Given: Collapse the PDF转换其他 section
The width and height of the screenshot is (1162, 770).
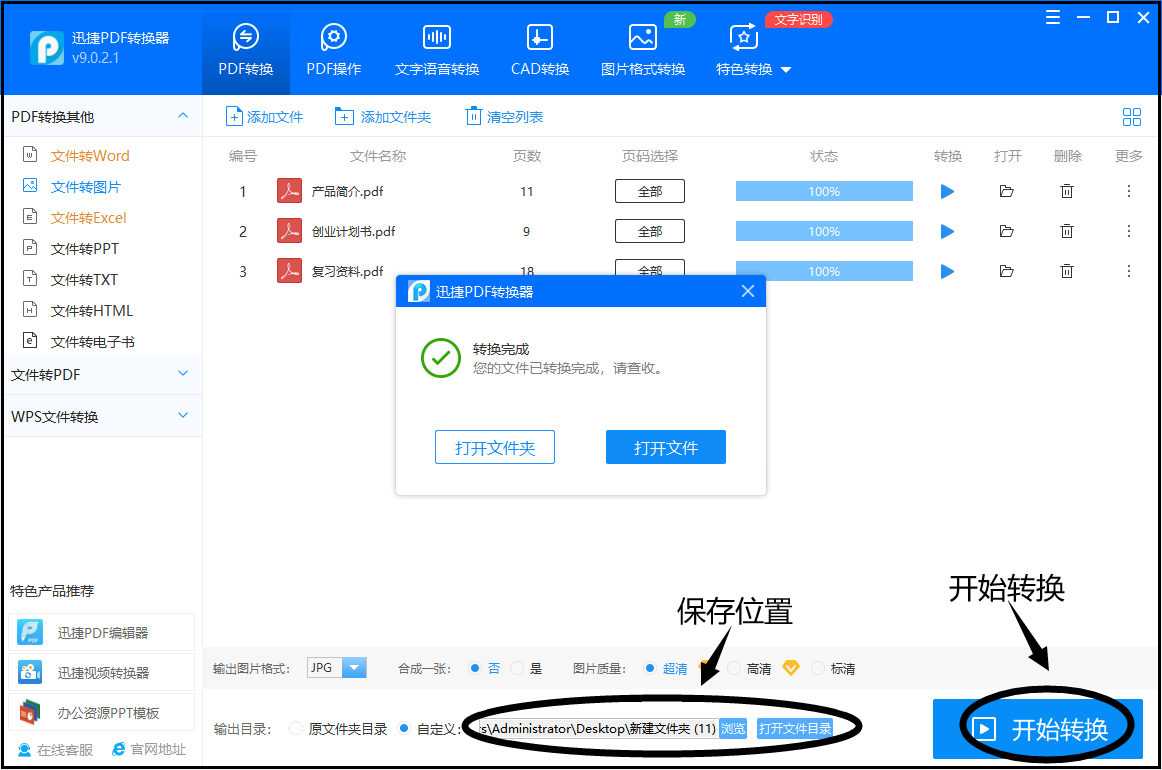Looking at the screenshot, I should 183,116.
